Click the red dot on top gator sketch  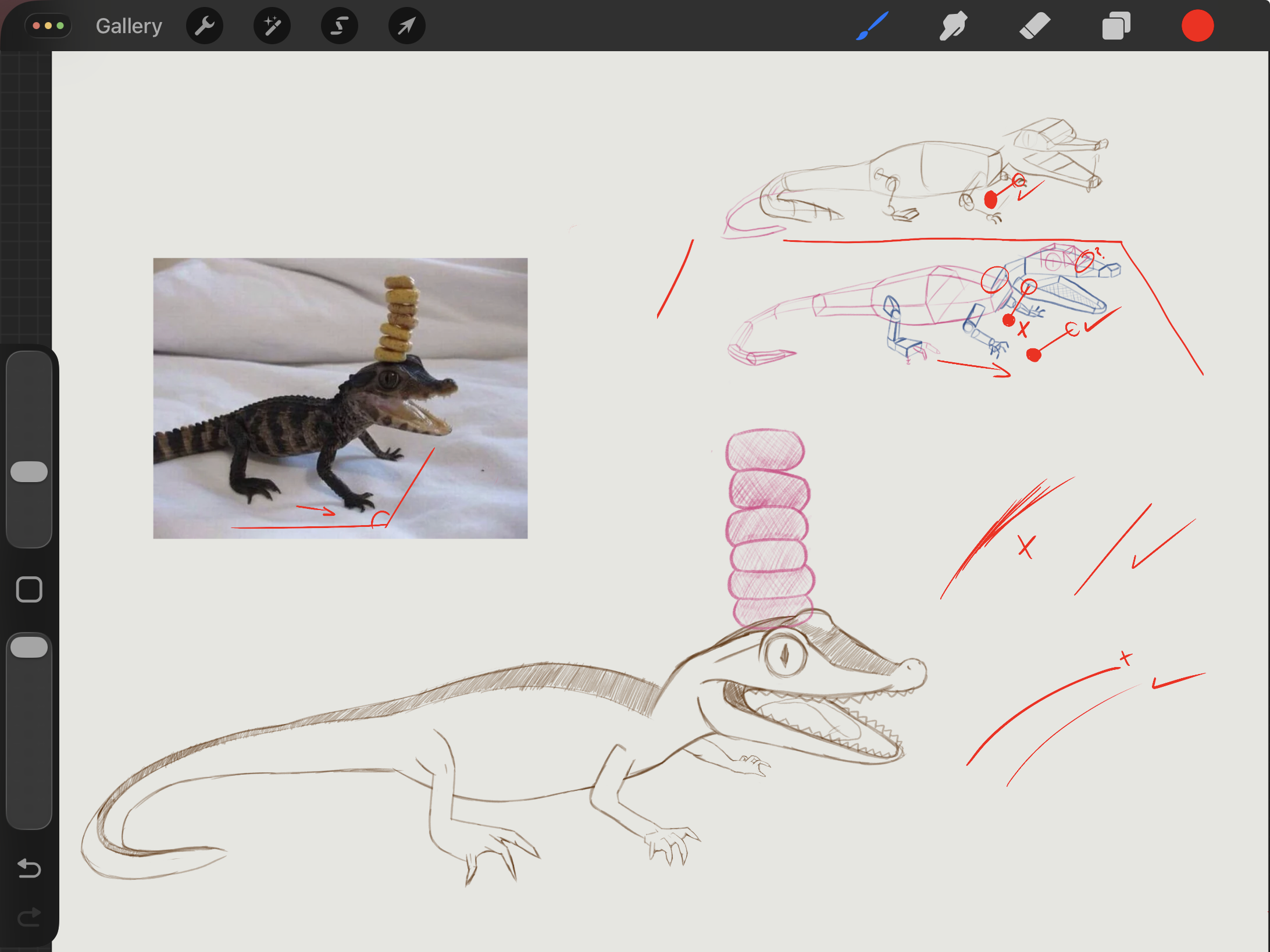991,200
